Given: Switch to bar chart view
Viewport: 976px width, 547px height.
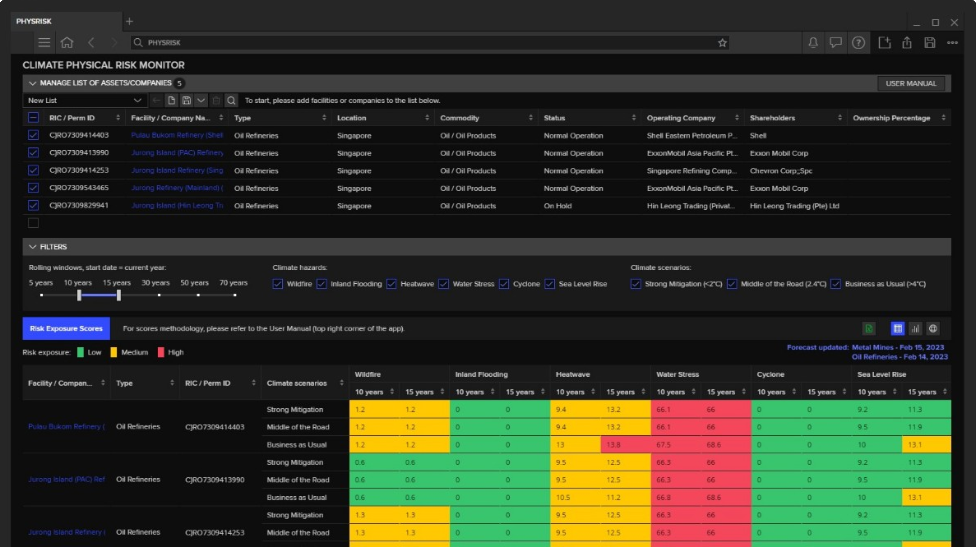Looking at the screenshot, I should click(915, 328).
